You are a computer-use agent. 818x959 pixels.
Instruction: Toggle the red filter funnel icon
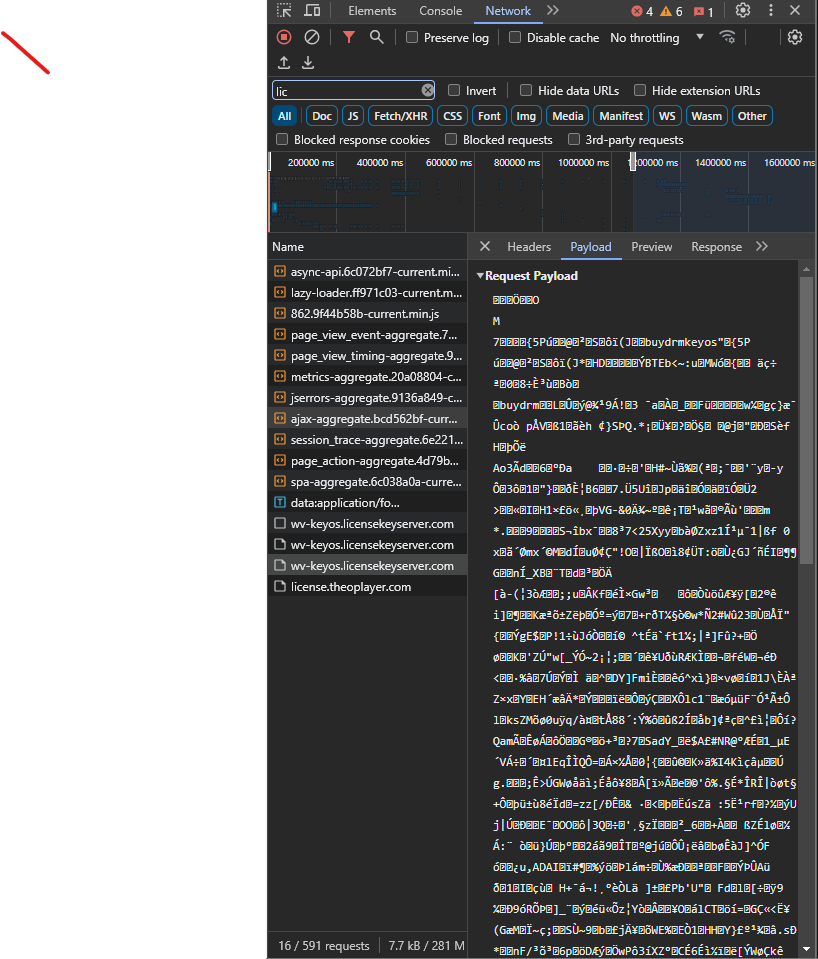(349, 37)
